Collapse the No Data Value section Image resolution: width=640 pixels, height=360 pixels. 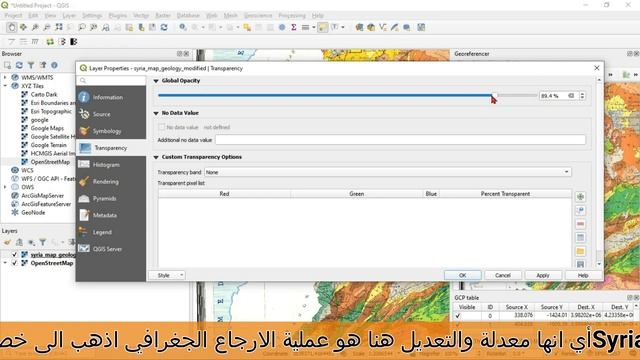[x=156, y=113]
